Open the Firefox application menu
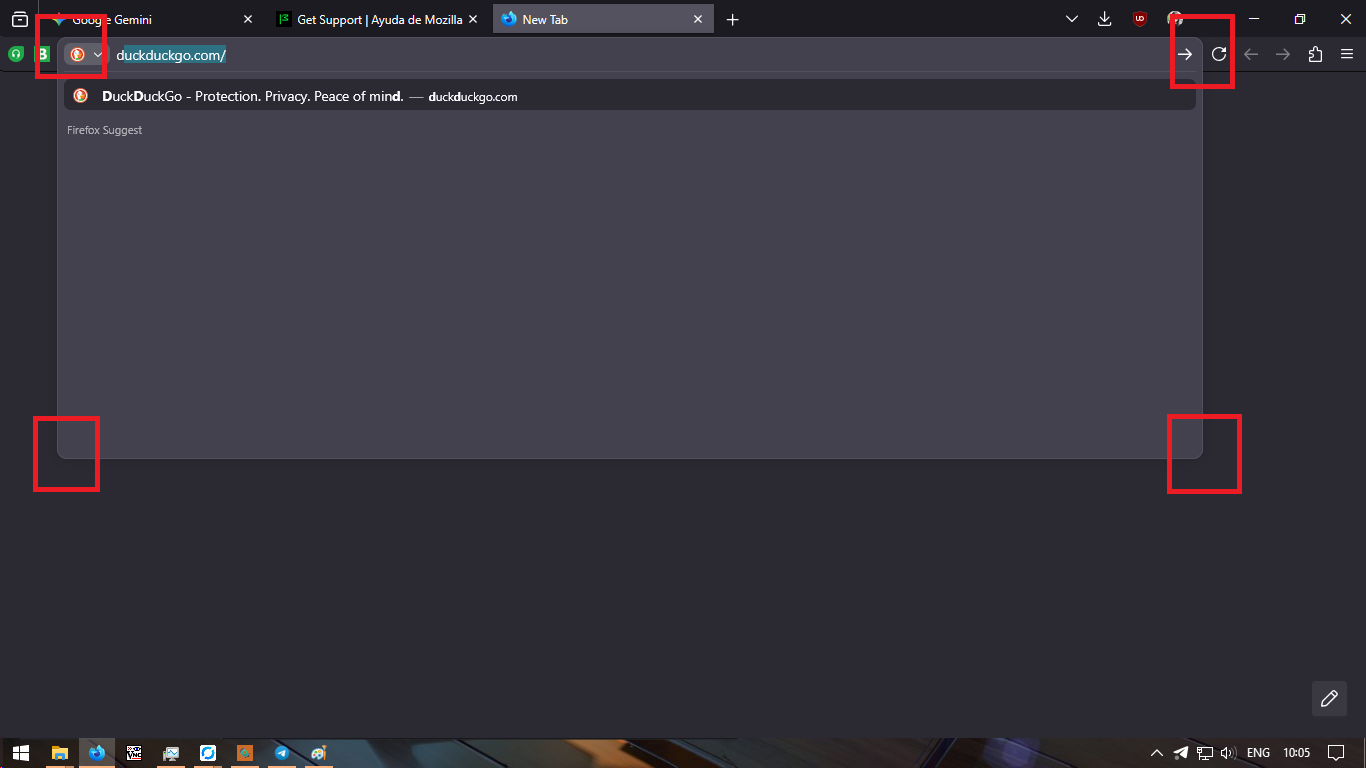 click(x=1347, y=54)
